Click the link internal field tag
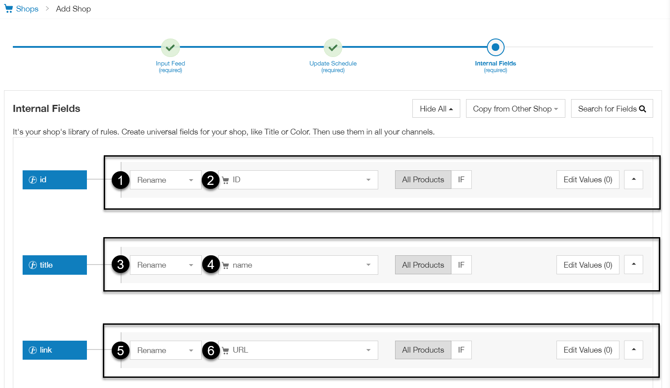 click(55, 350)
